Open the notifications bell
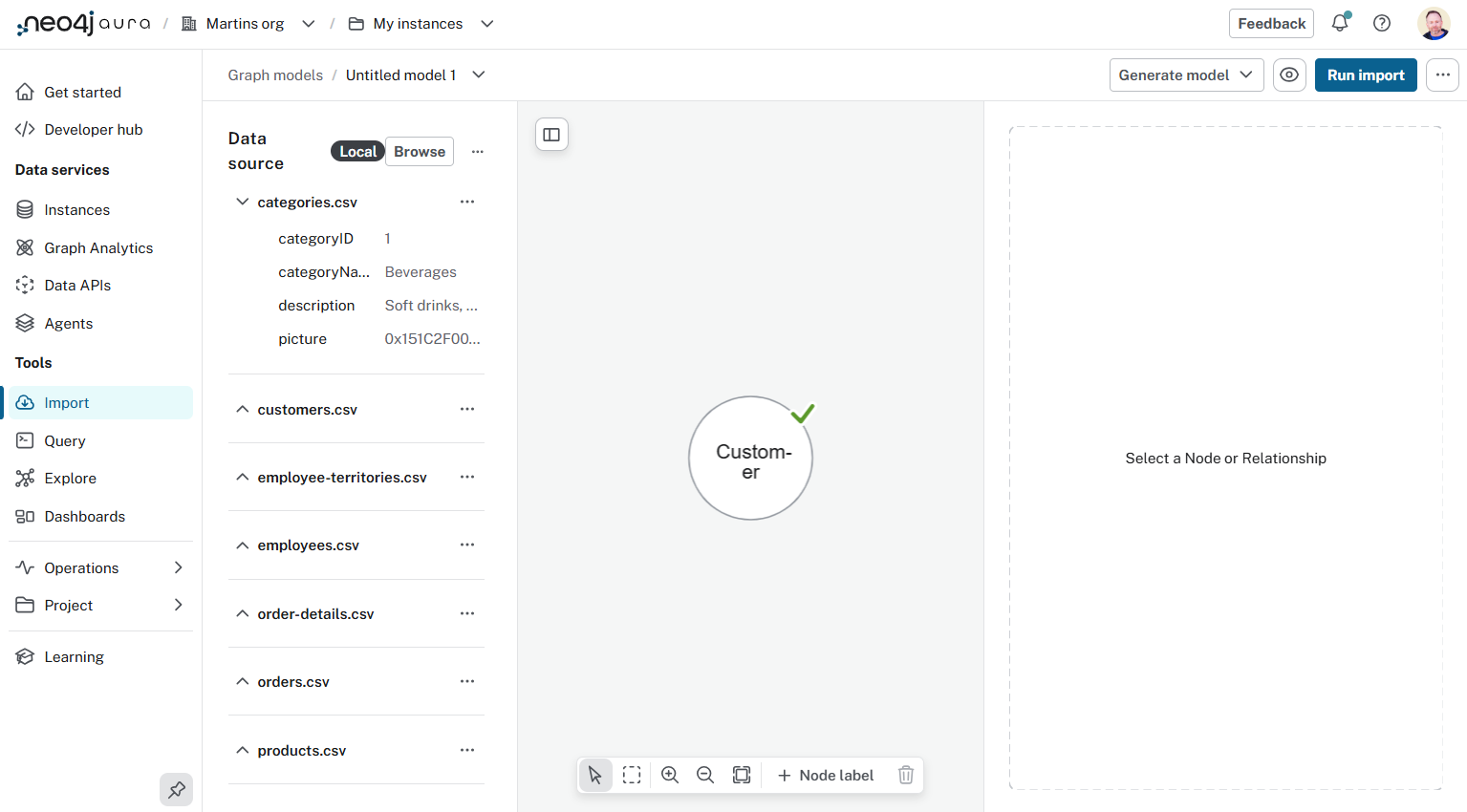Image resolution: width=1467 pixels, height=812 pixels. tap(1339, 23)
